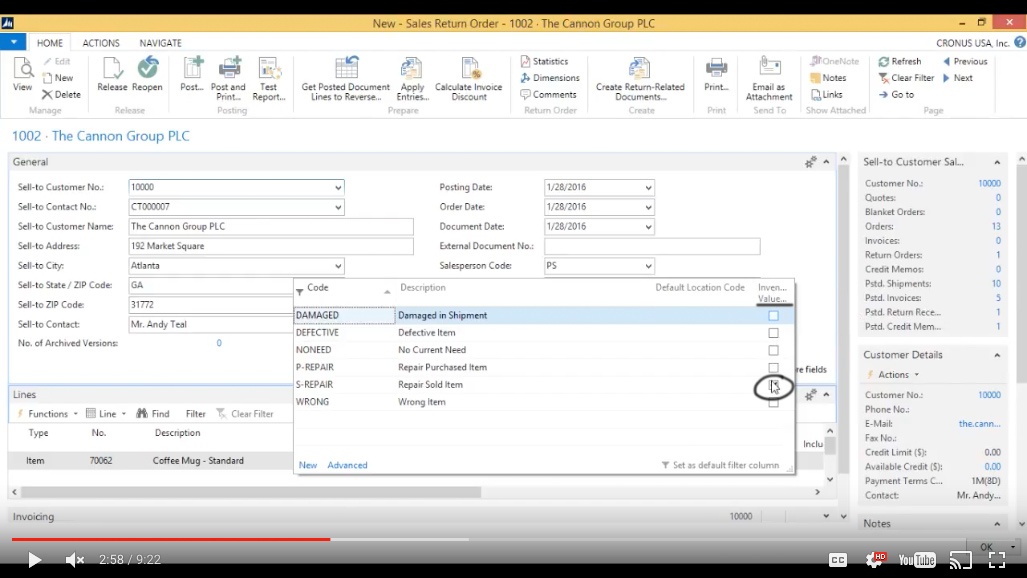
Task: Collapse the Customer Details factbox
Action: [997, 355]
